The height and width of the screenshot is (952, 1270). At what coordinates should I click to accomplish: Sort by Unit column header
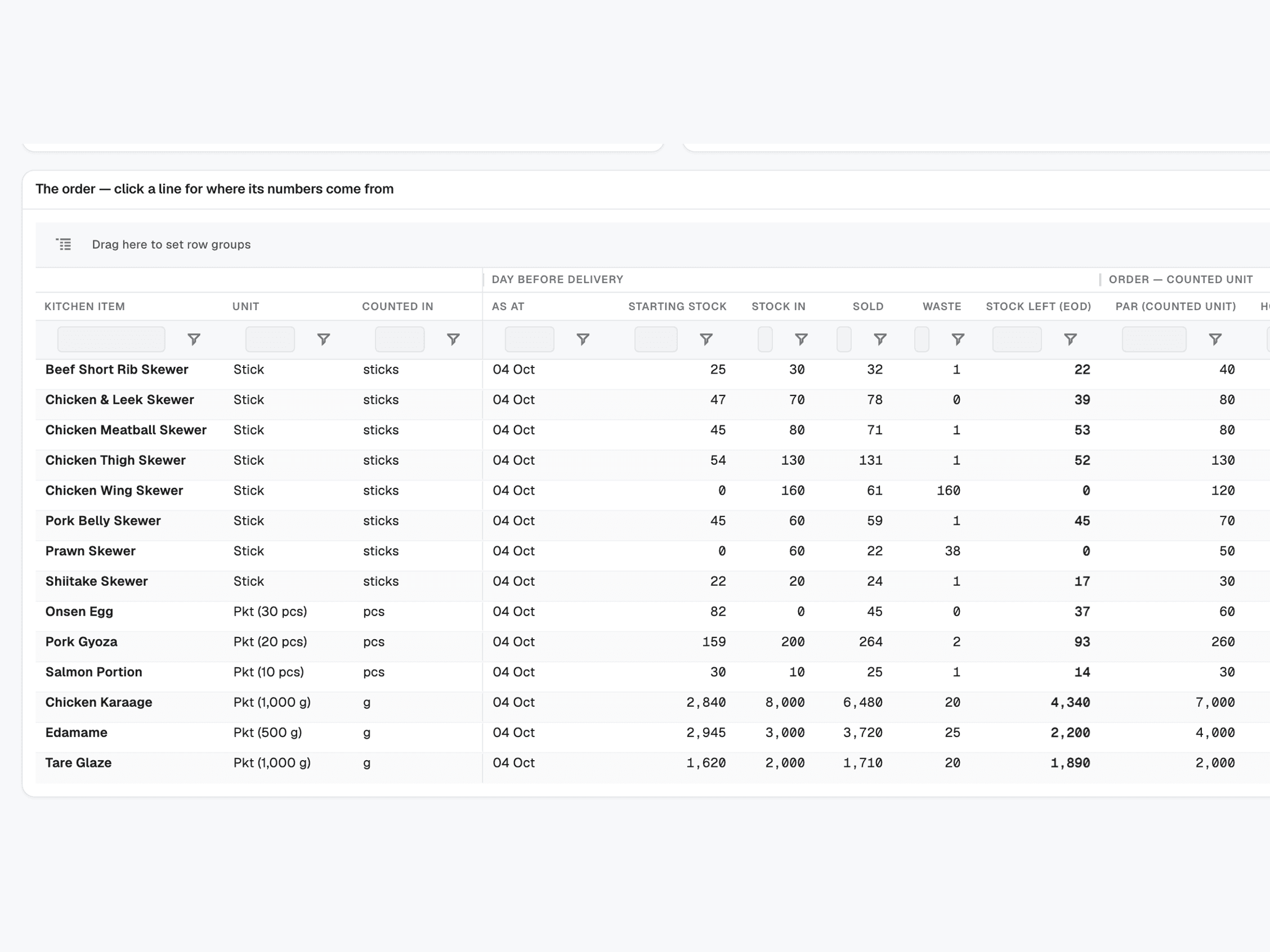246,307
